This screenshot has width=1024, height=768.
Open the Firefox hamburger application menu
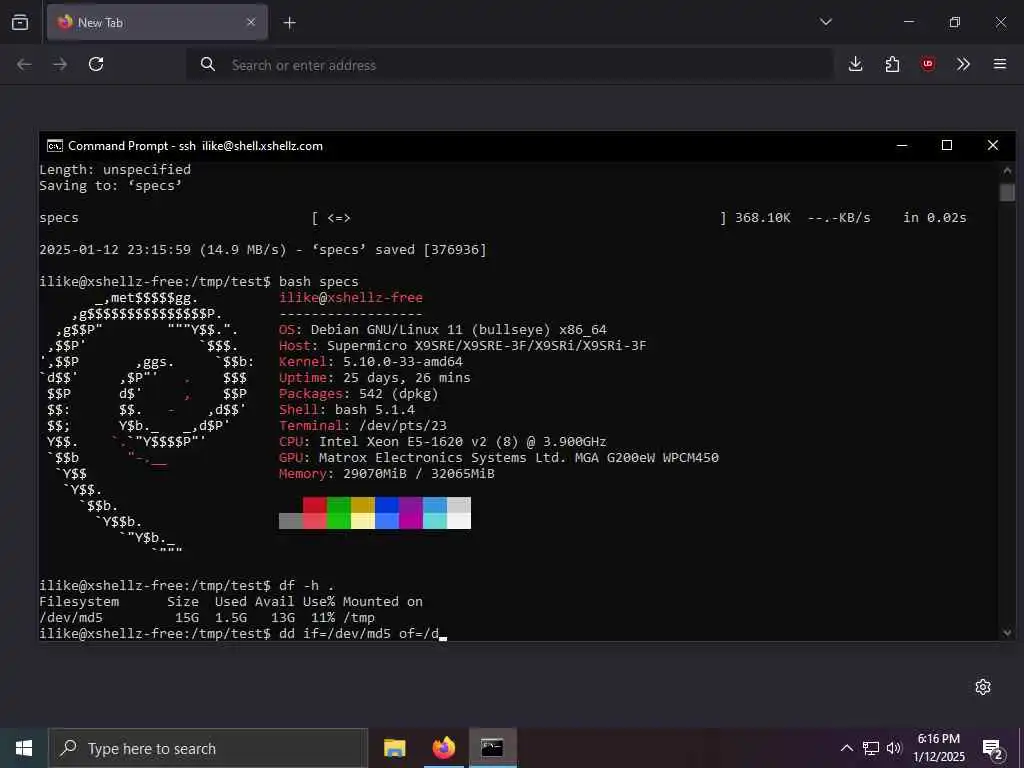point(1000,64)
